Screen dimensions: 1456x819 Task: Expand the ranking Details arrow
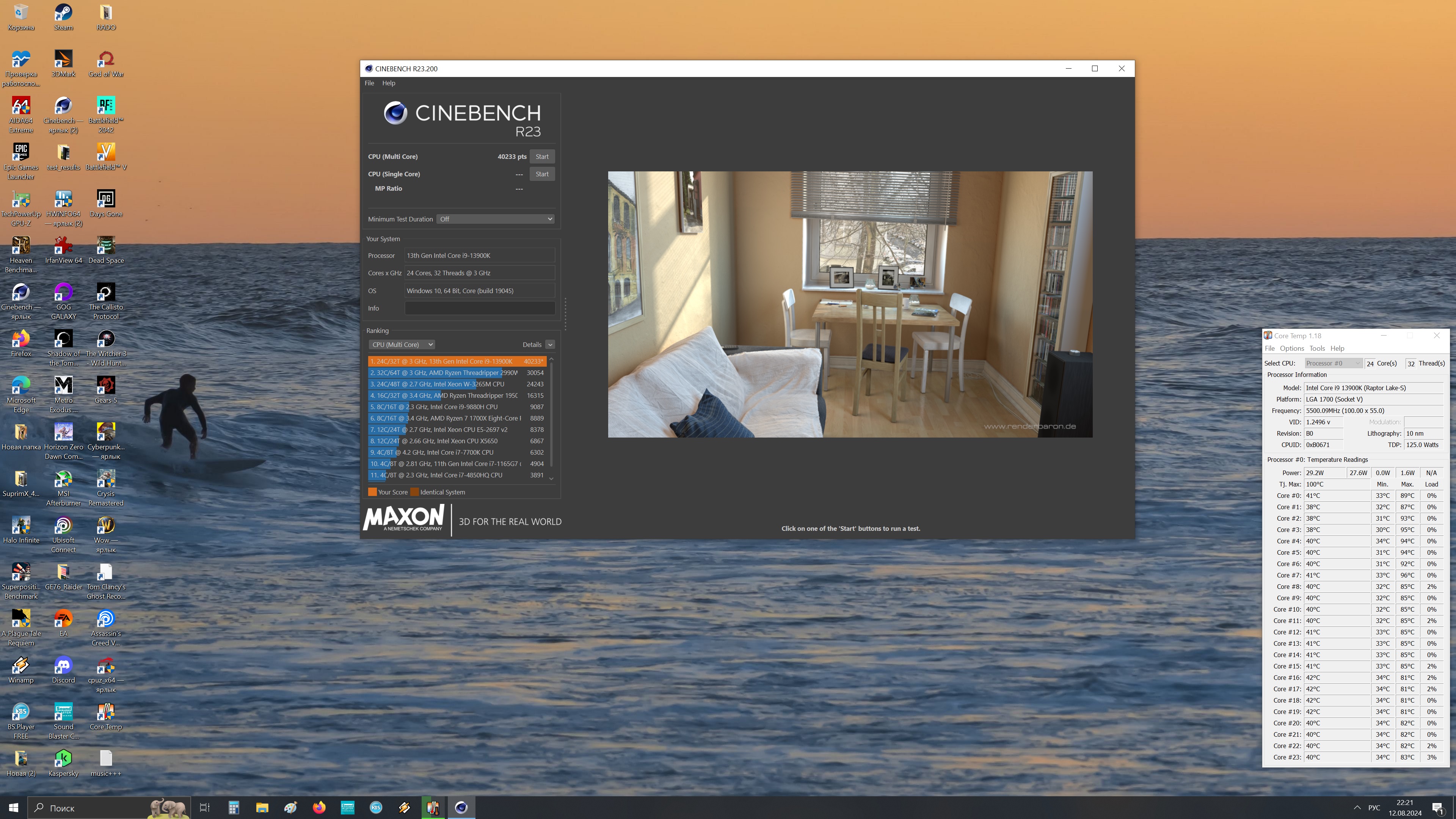click(x=550, y=345)
